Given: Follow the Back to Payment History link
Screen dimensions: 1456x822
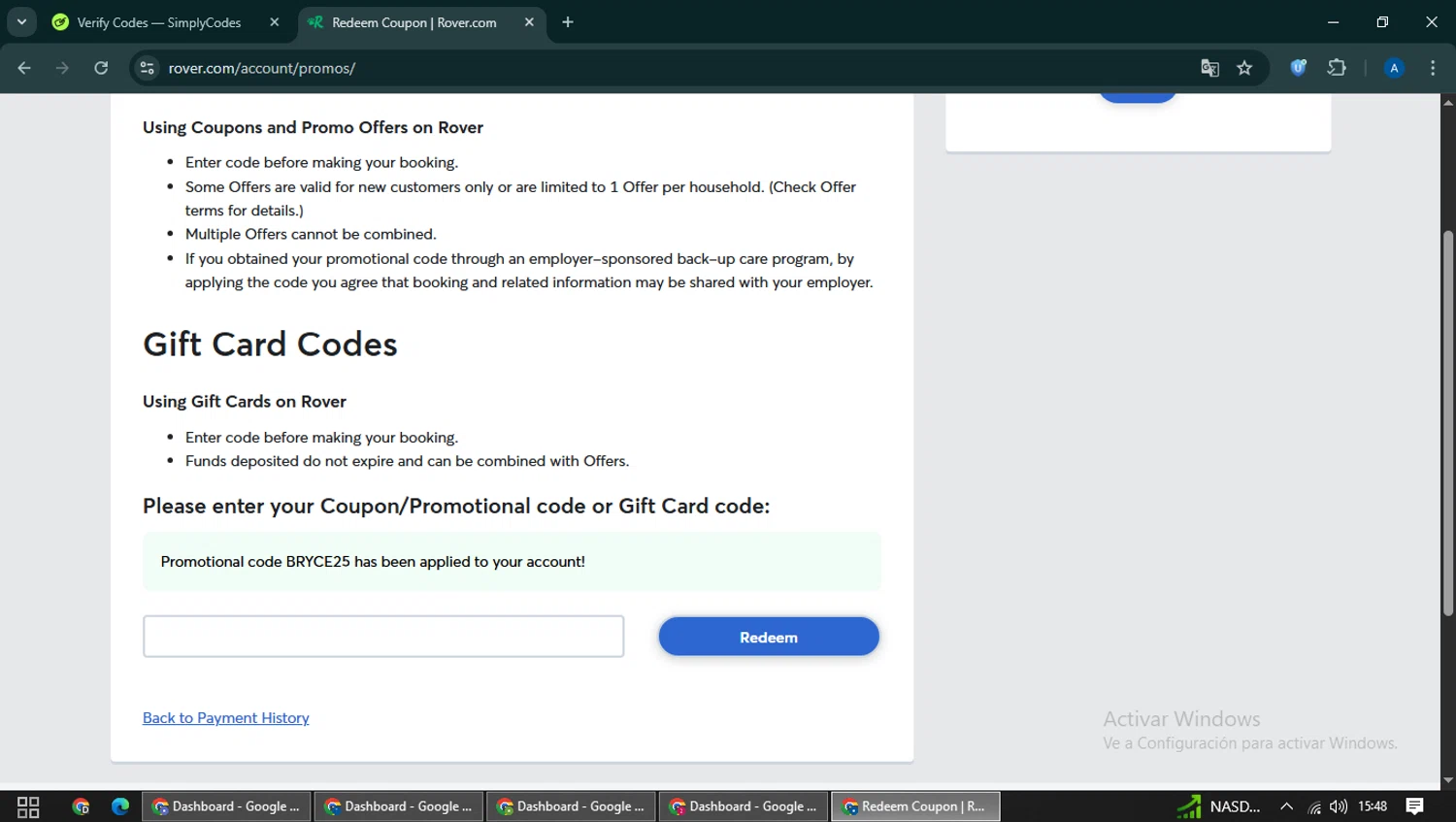Looking at the screenshot, I should click(x=226, y=718).
